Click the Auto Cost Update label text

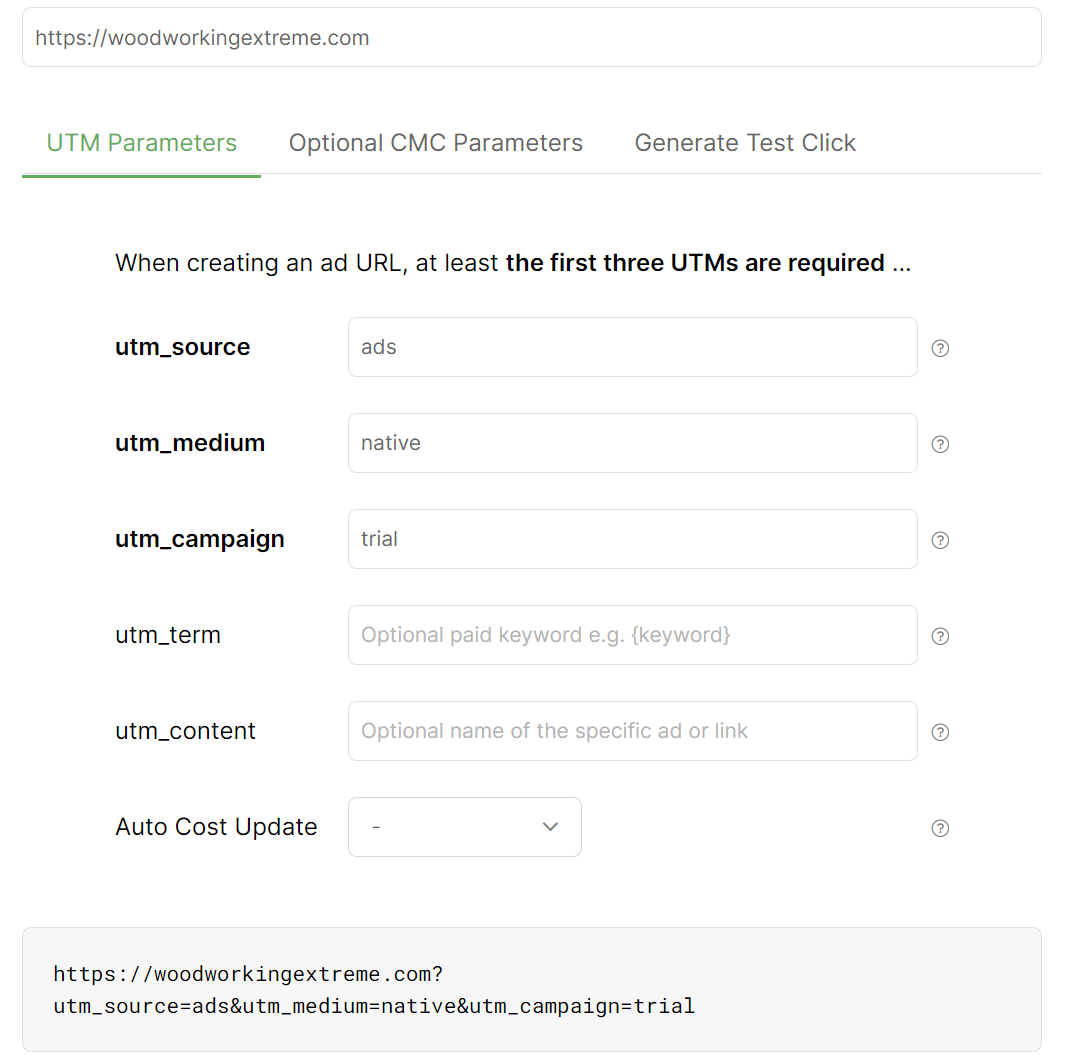(x=216, y=827)
